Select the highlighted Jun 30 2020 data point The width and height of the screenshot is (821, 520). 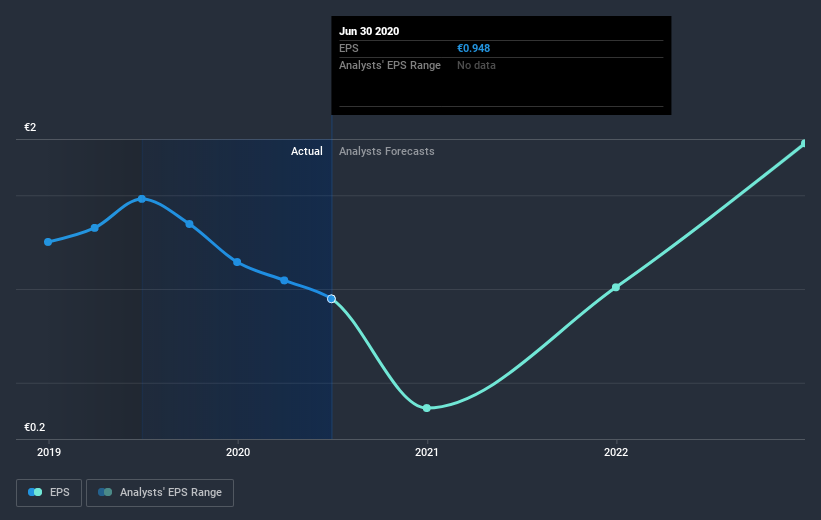(x=331, y=298)
